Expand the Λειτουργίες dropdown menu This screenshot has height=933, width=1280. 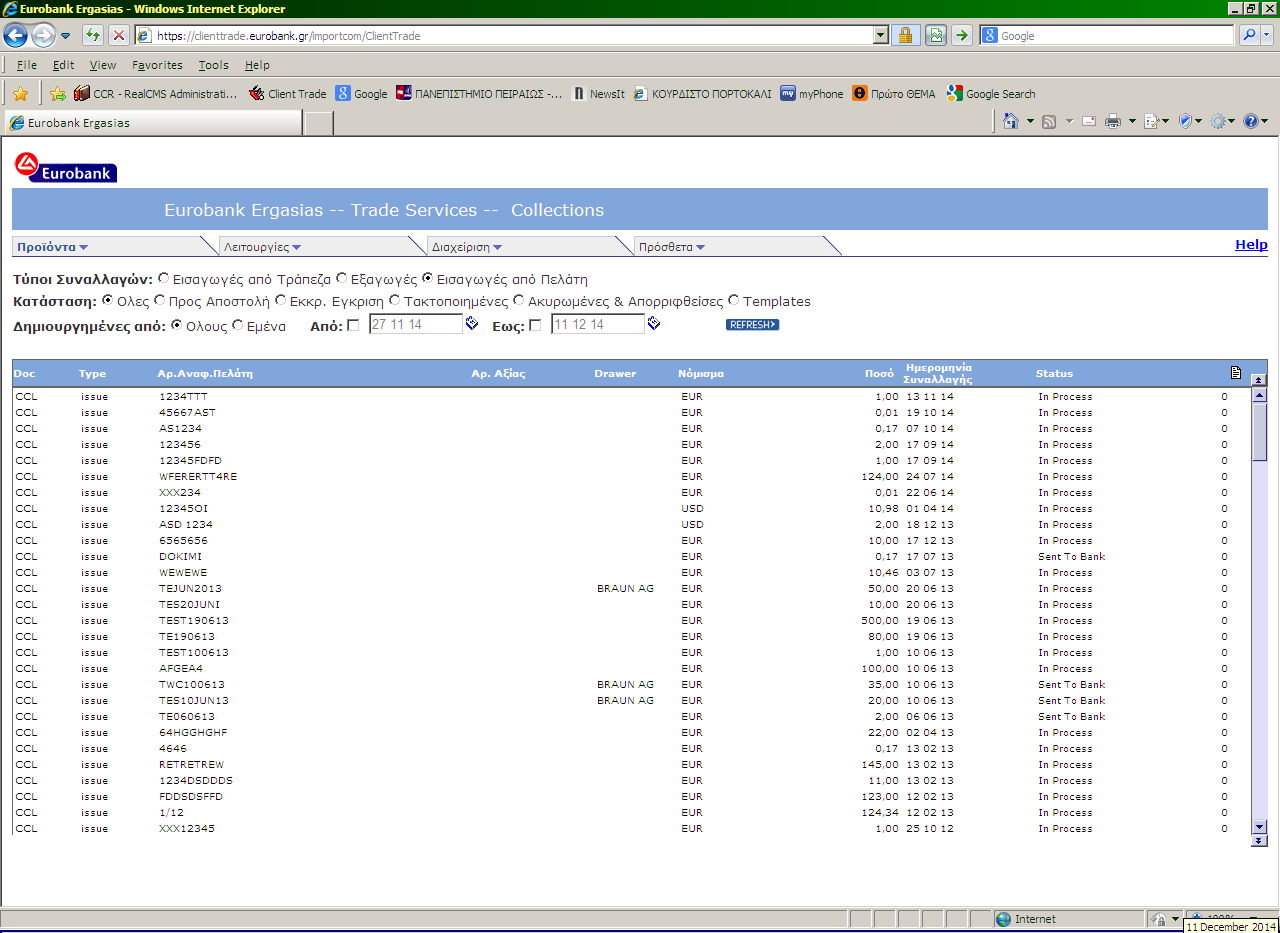click(262, 246)
